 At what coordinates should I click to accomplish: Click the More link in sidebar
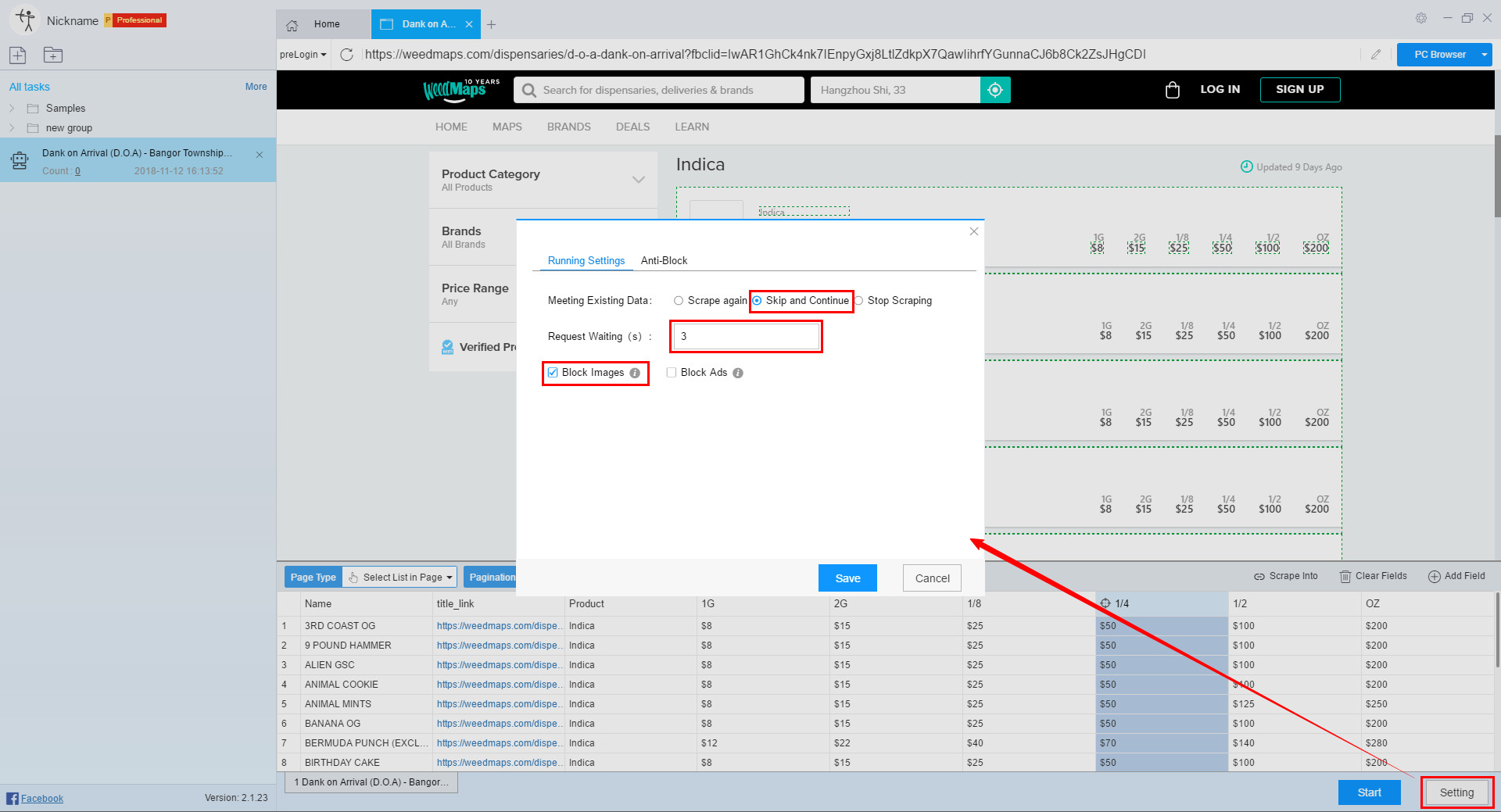coord(256,87)
